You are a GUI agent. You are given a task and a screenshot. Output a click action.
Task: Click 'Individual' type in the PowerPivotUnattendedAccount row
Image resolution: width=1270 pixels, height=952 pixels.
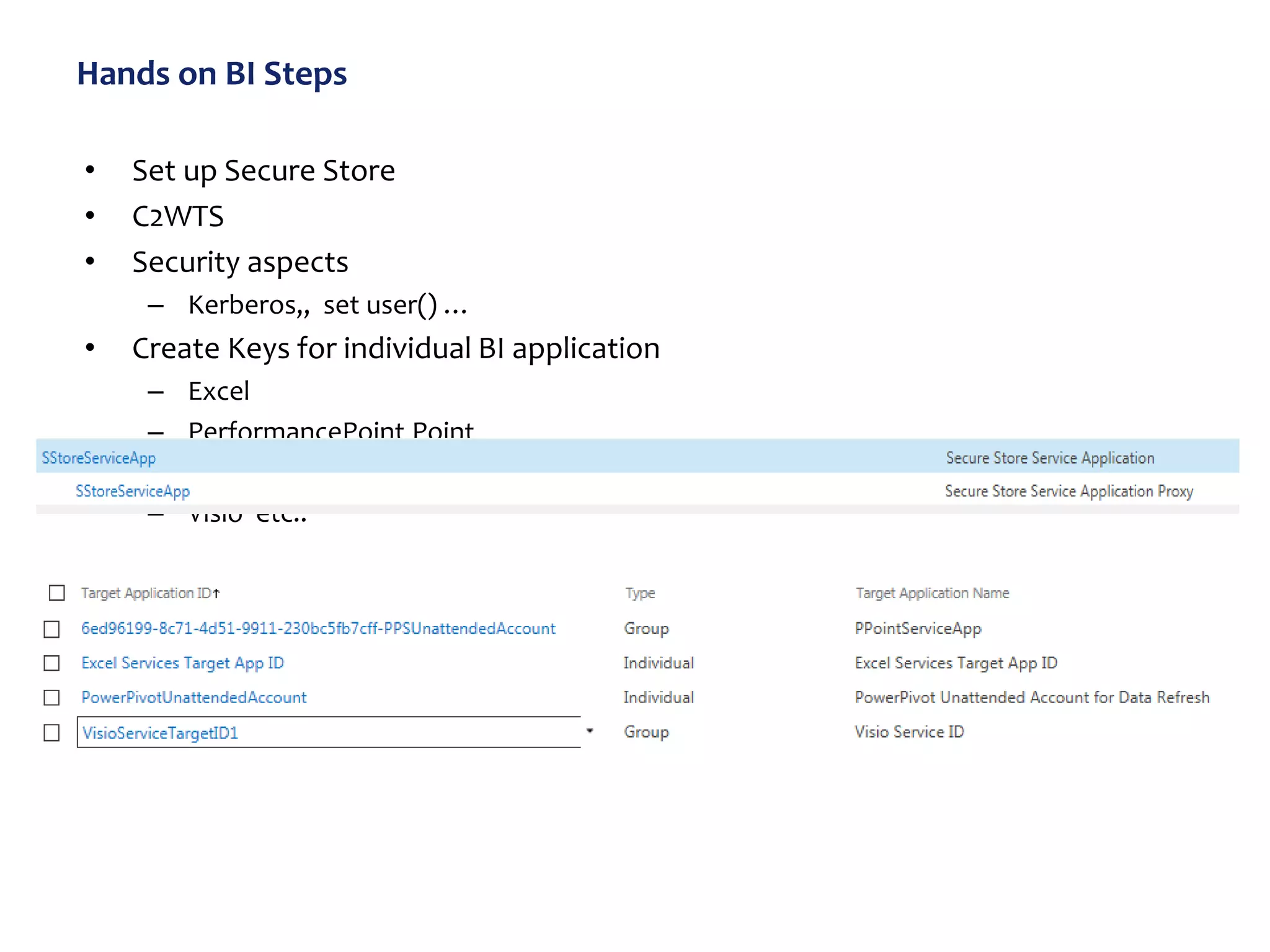click(659, 697)
